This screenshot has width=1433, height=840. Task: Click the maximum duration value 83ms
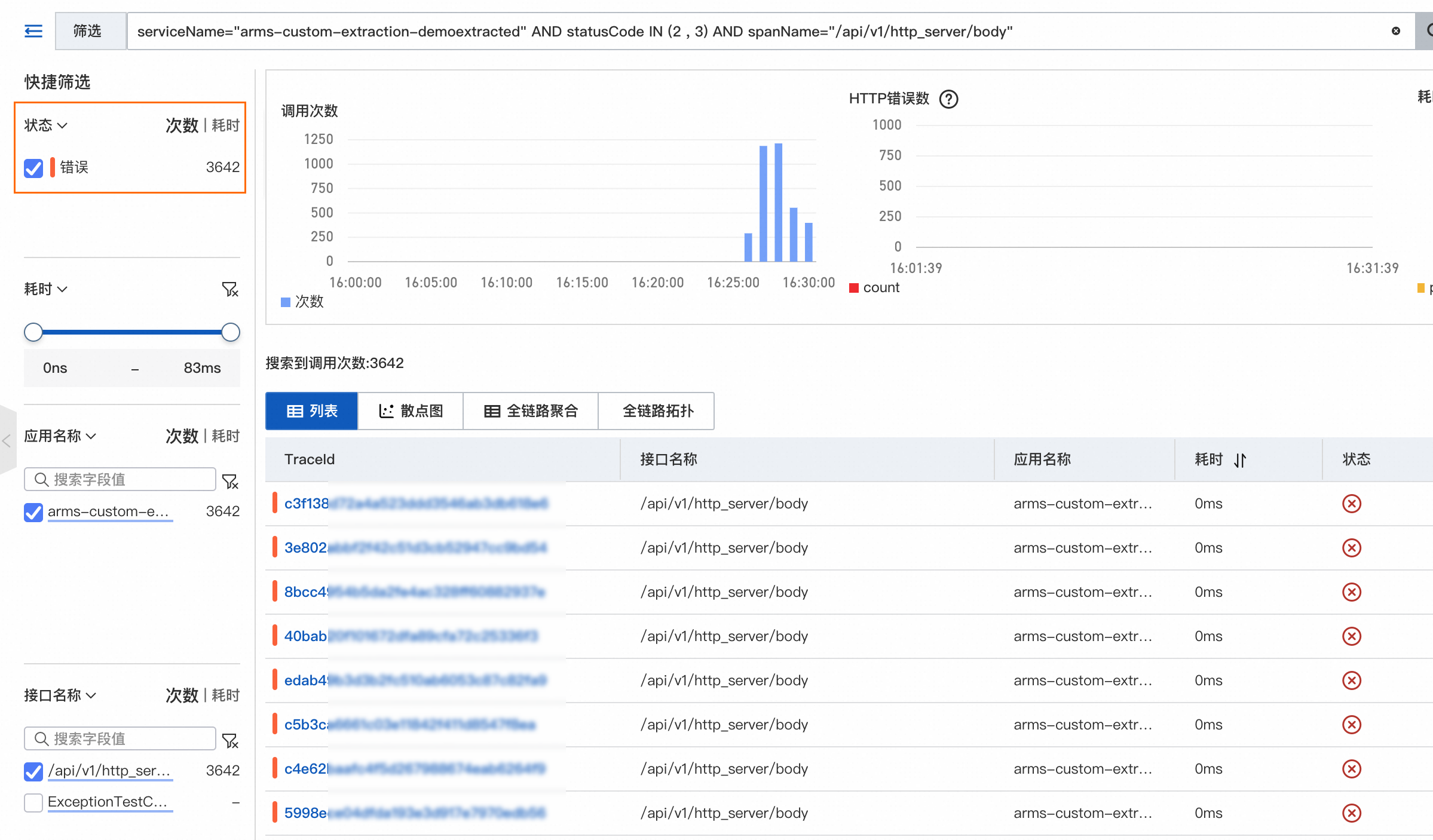click(202, 368)
